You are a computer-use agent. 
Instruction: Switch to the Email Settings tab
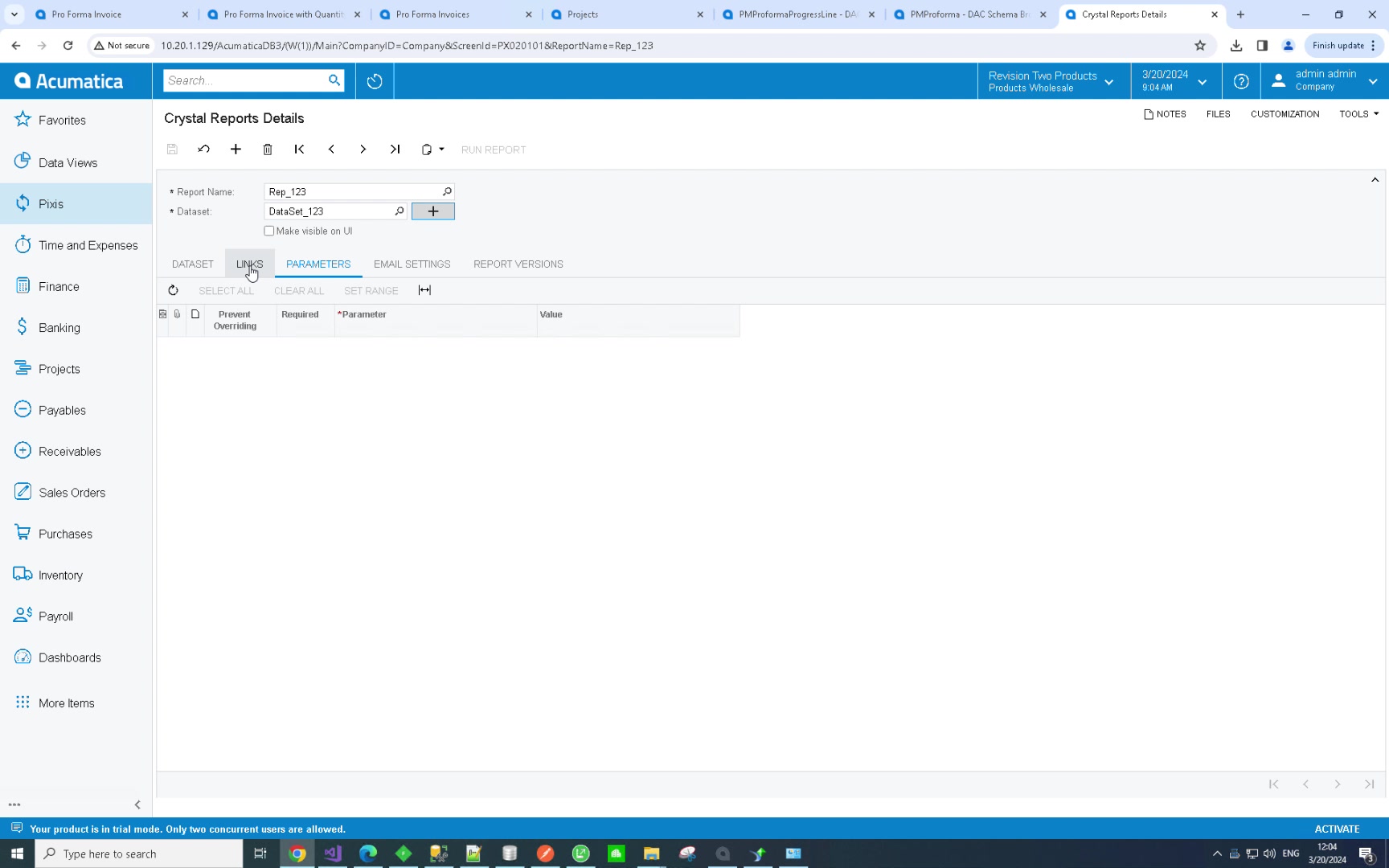pos(412,264)
